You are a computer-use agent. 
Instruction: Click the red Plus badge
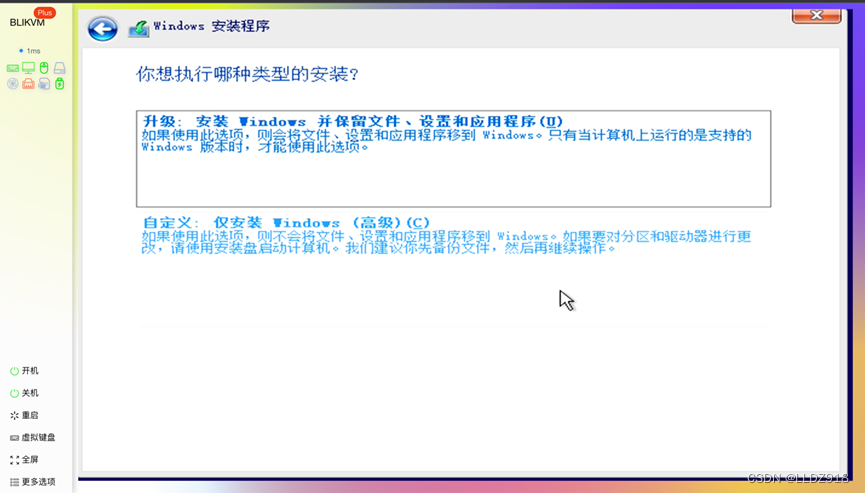pyautogui.click(x=45, y=12)
